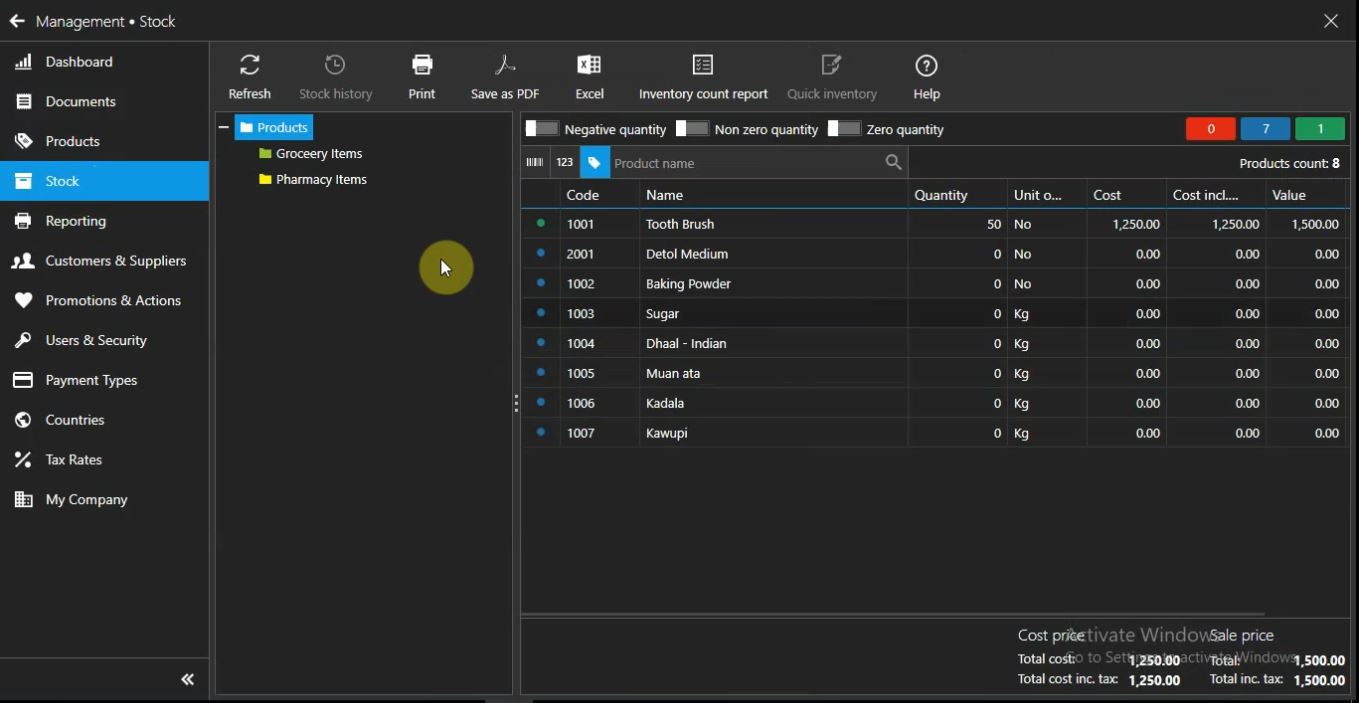Go back using the arrow beside Management

(x=17, y=21)
